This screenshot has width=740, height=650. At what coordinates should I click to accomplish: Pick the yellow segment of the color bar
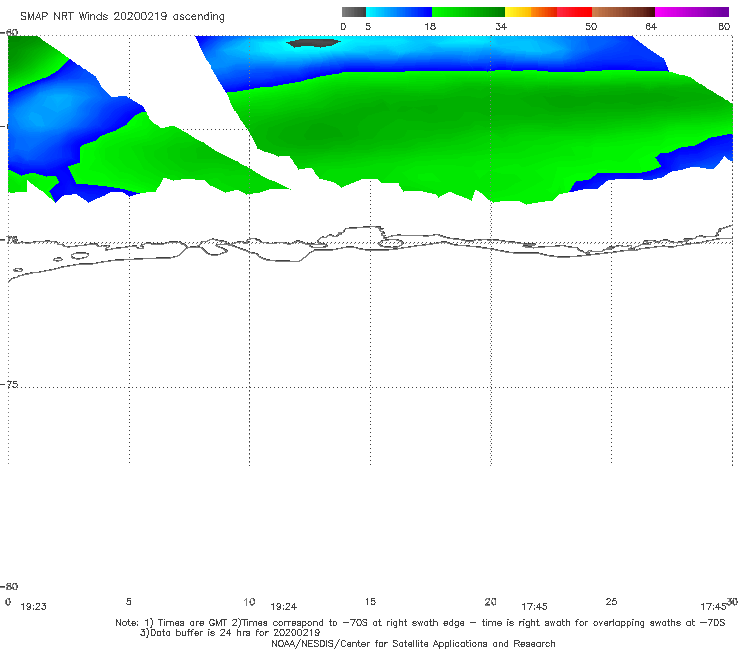click(x=518, y=12)
